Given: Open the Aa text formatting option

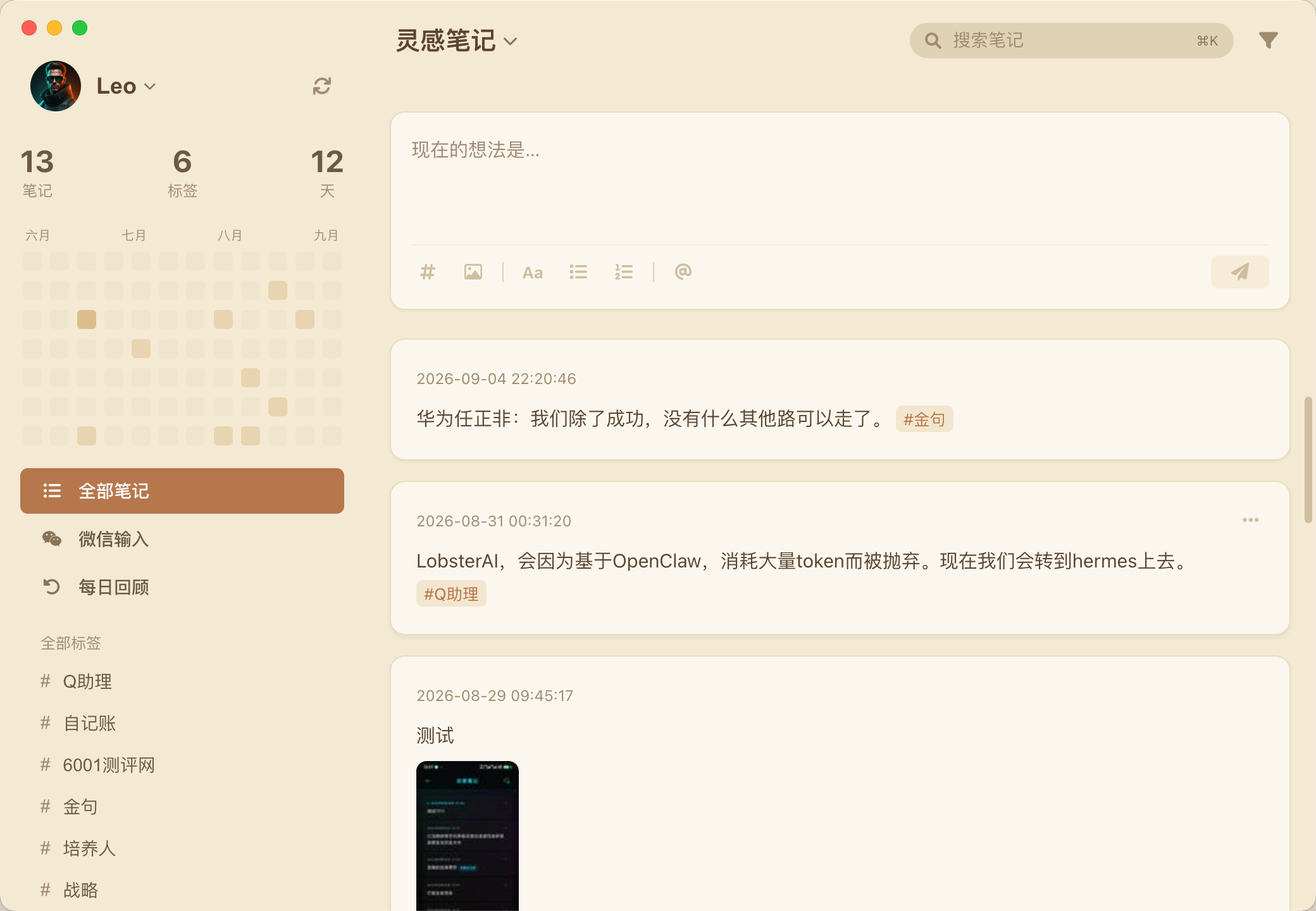Looking at the screenshot, I should 533,272.
